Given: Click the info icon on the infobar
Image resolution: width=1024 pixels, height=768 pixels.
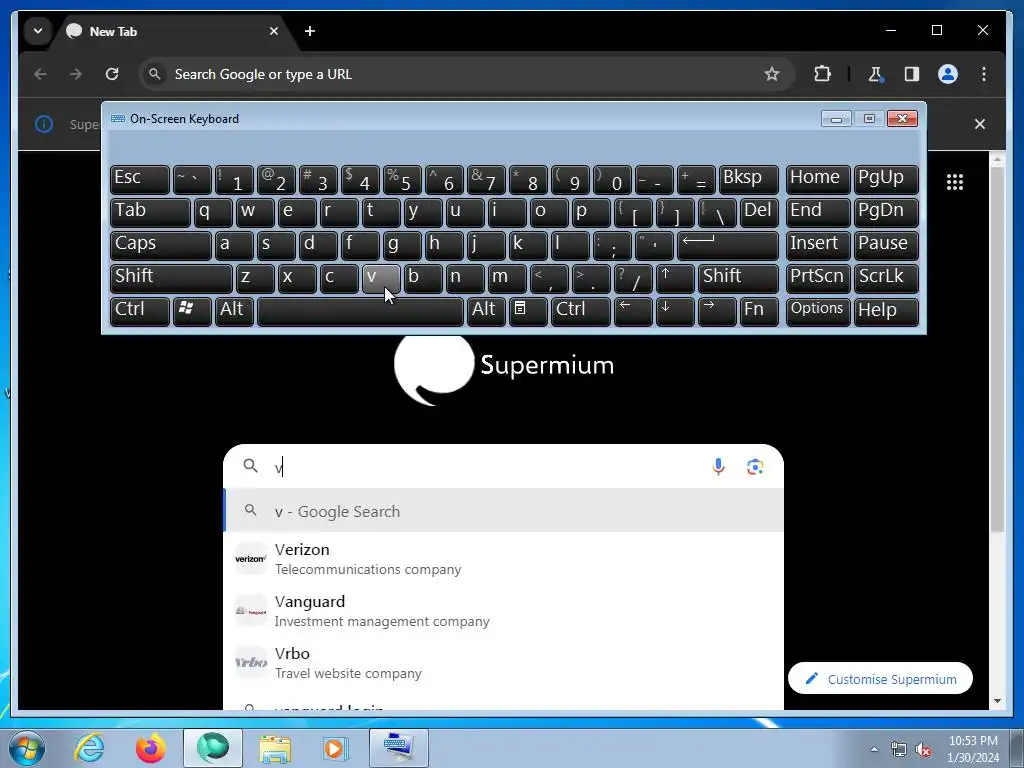Looking at the screenshot, I should coord(44,124).
